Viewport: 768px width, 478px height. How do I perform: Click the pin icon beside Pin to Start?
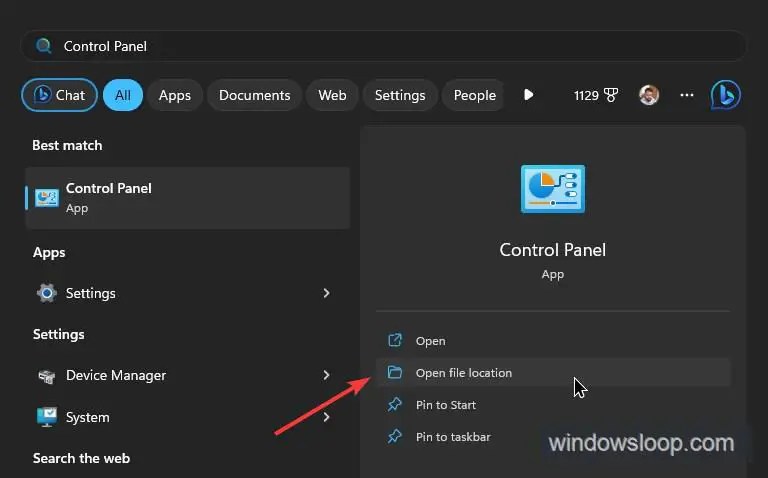(395, 405)
